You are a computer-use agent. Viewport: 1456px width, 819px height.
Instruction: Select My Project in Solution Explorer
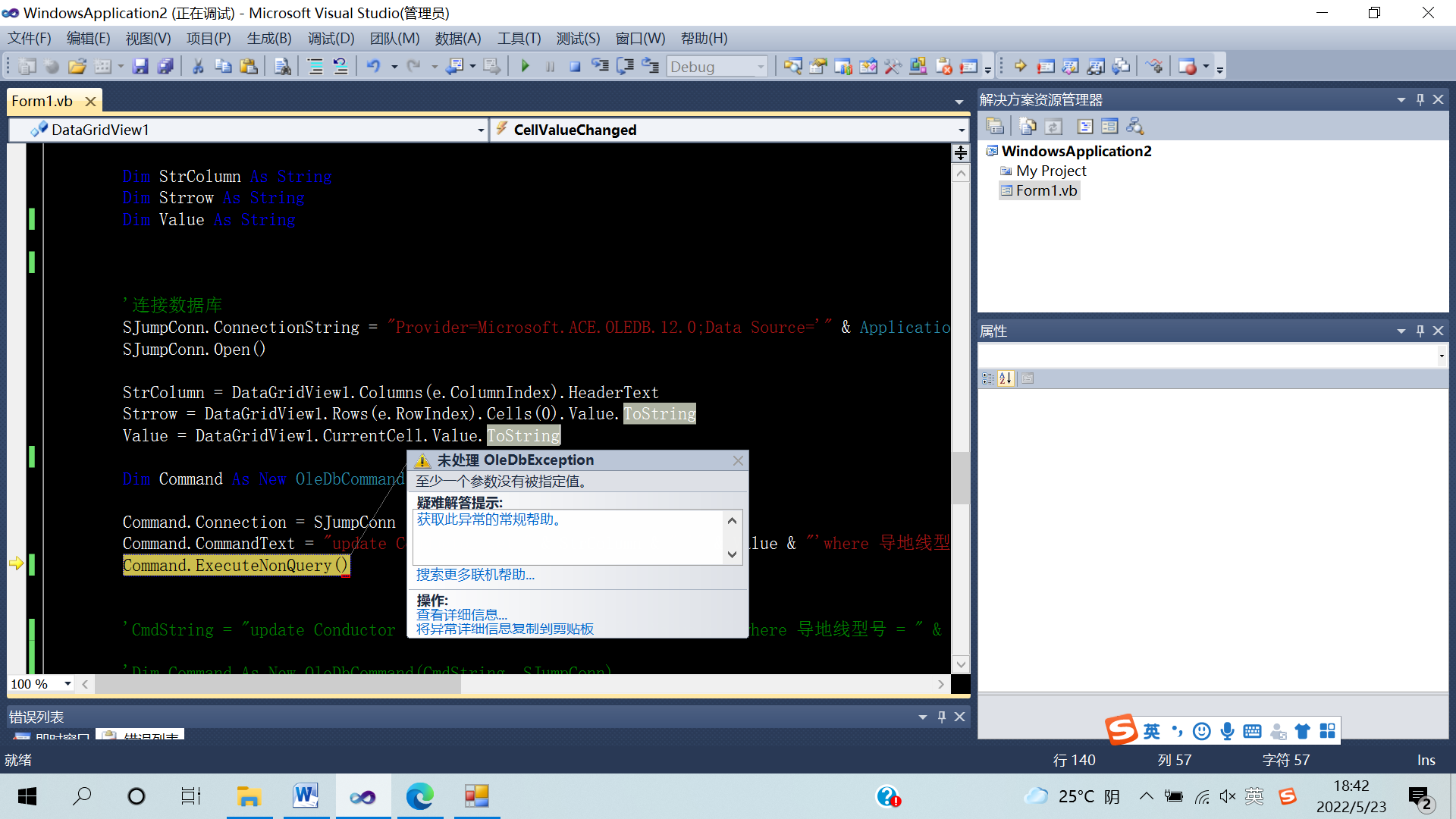(x=1051, y=171)
